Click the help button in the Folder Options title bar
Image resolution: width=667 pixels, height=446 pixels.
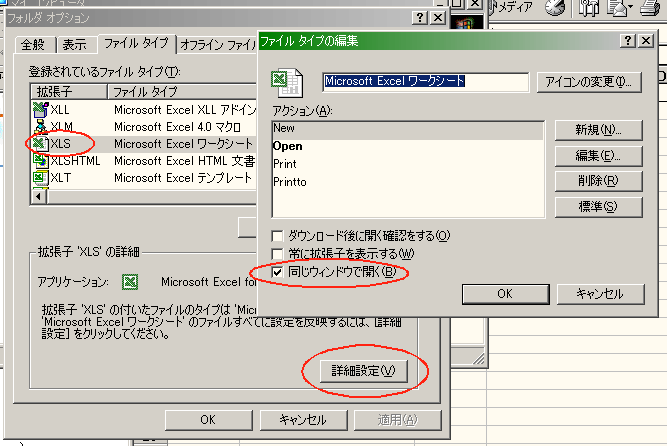click(419, 17)
